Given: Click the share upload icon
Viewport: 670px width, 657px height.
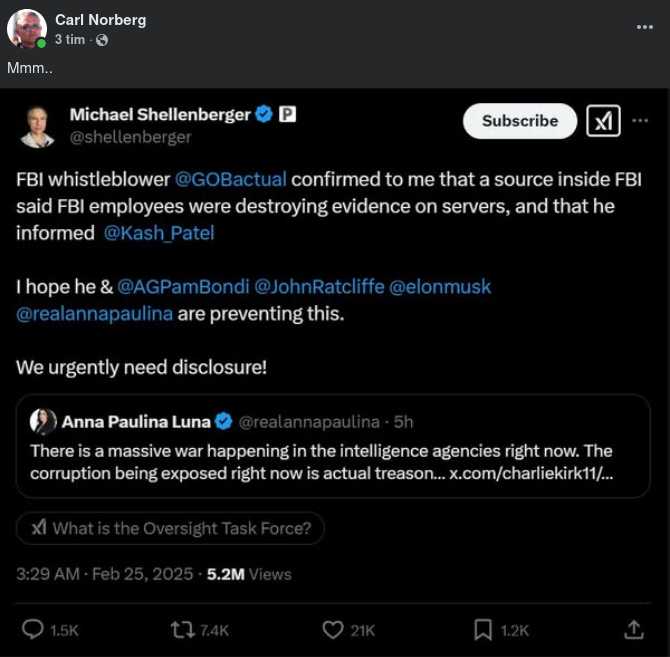Looking at the screenshot, I should (x=633, y=629).
